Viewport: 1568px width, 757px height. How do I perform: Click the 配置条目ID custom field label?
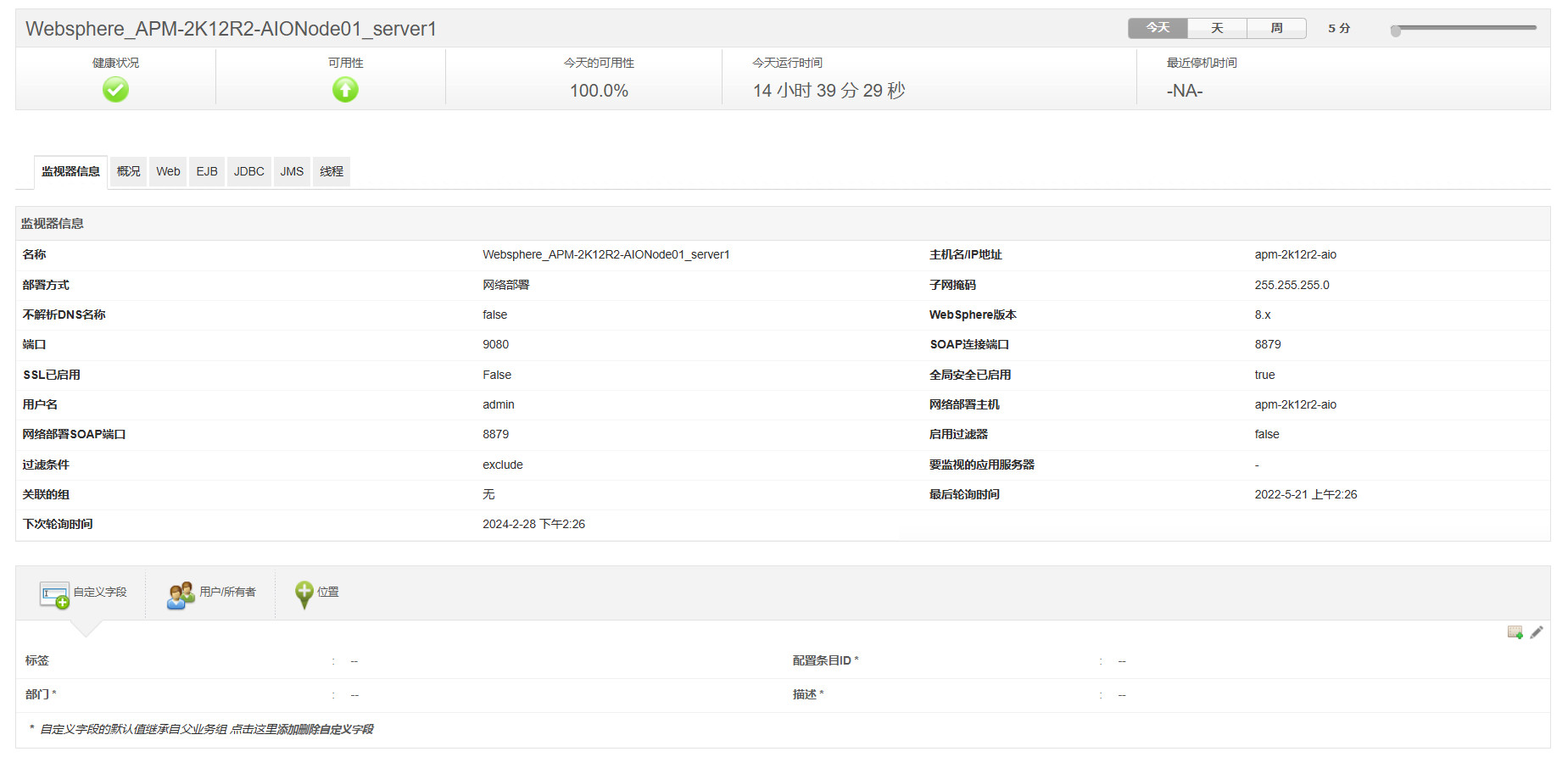pos(825,660)
